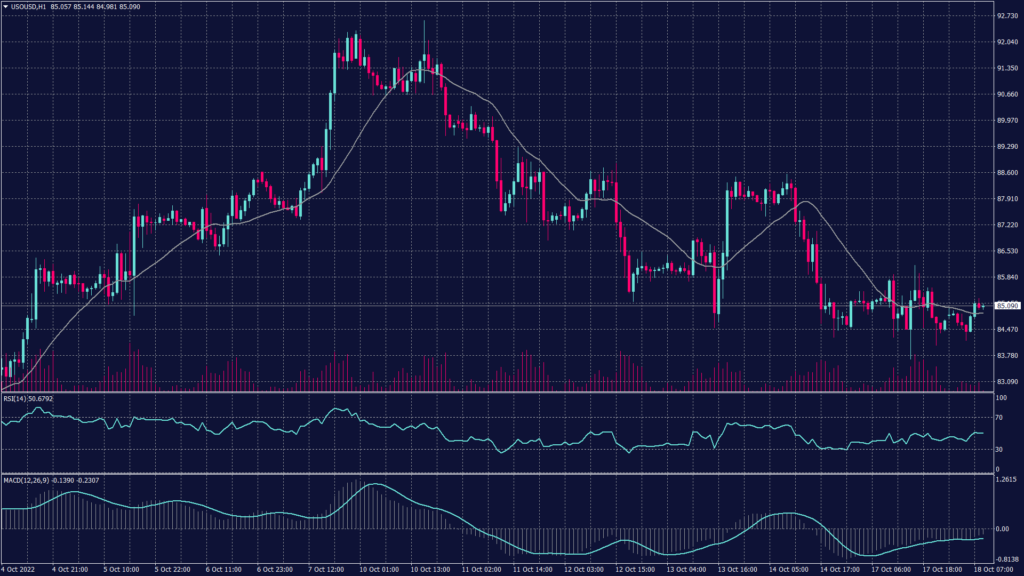The width and height of the screenshot is (1024, 576).
Task: Click the current price tag 85.090
Action: pyautogui.click(x=1005, y=305)
